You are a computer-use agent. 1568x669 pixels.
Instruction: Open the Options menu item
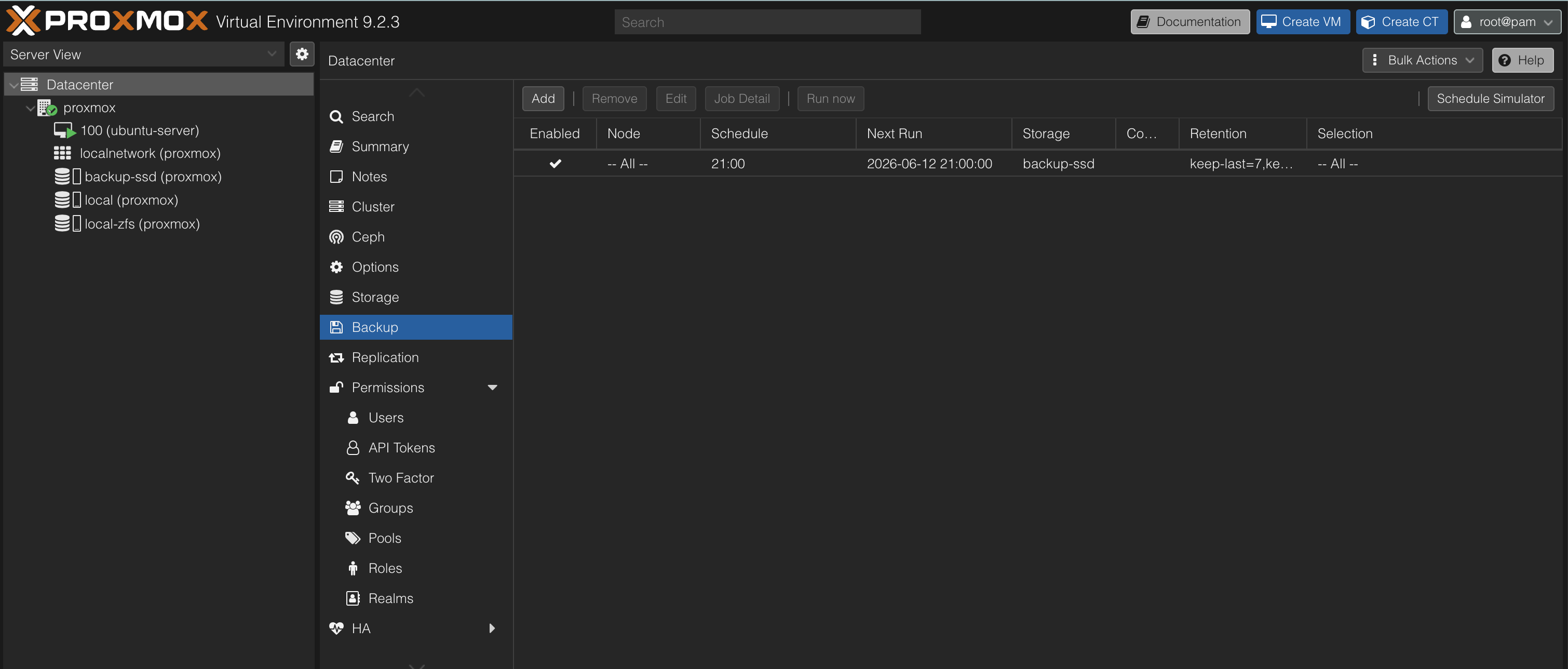pos(416,266)
